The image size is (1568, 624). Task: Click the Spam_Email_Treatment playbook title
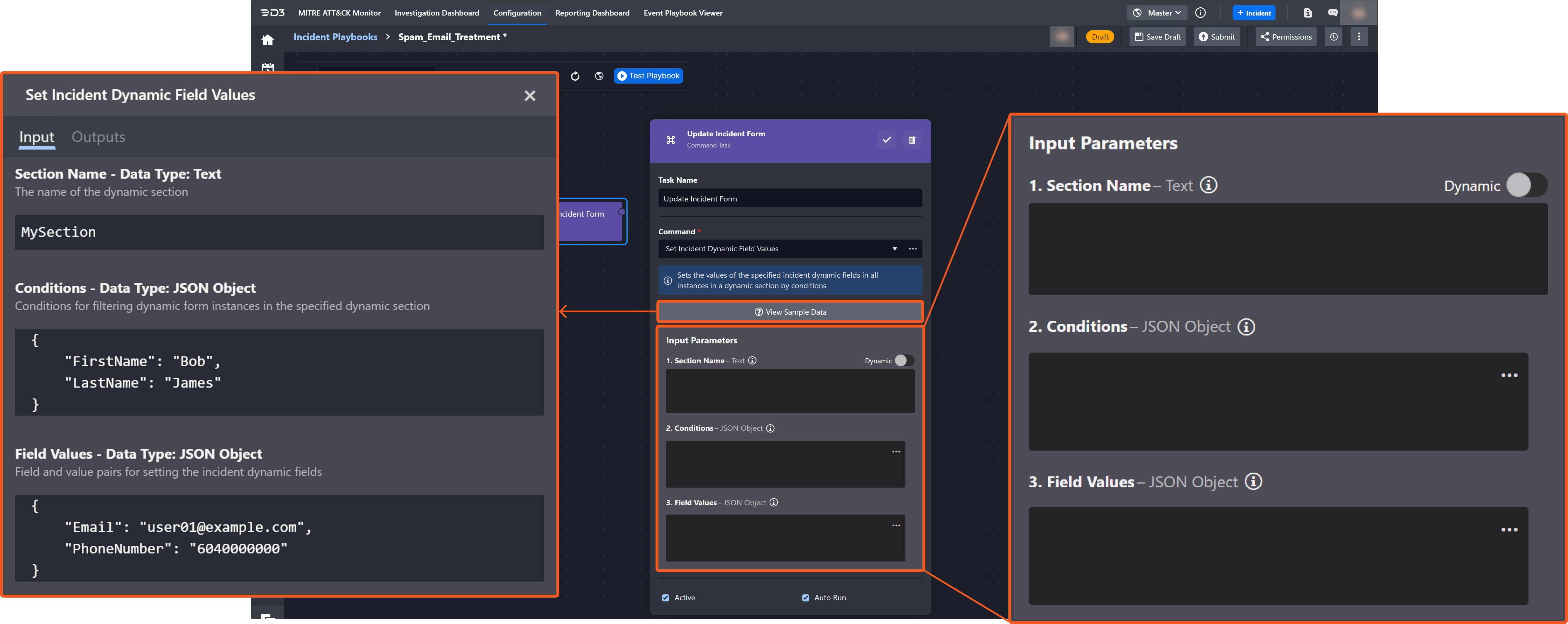(x=452, y=37)
